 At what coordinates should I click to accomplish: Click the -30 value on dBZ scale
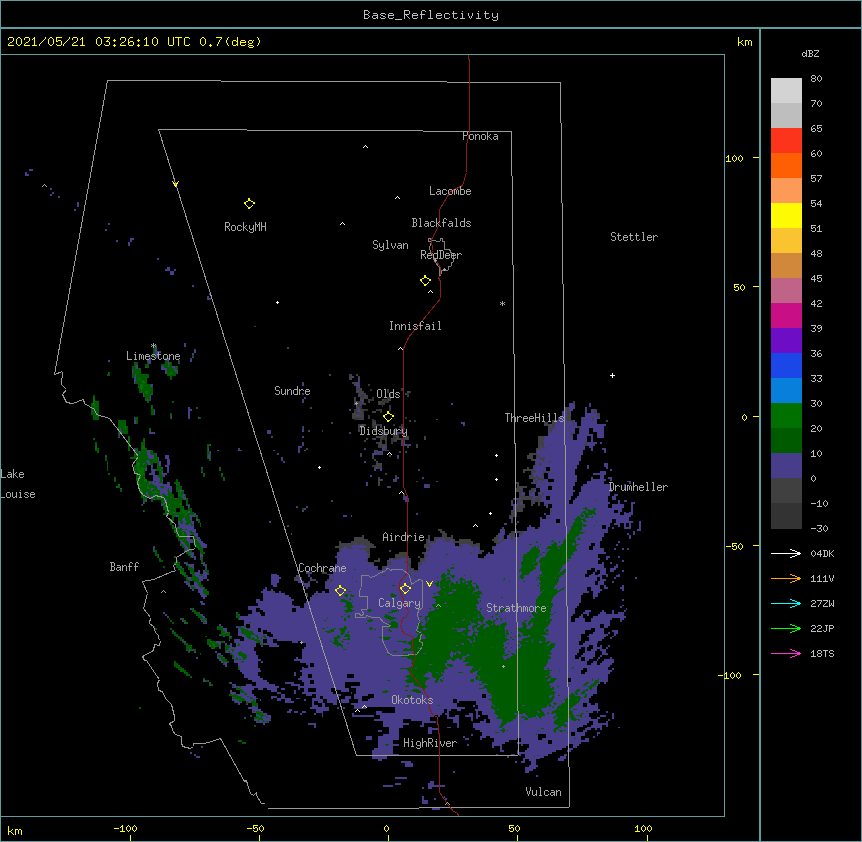coord(819,528)
